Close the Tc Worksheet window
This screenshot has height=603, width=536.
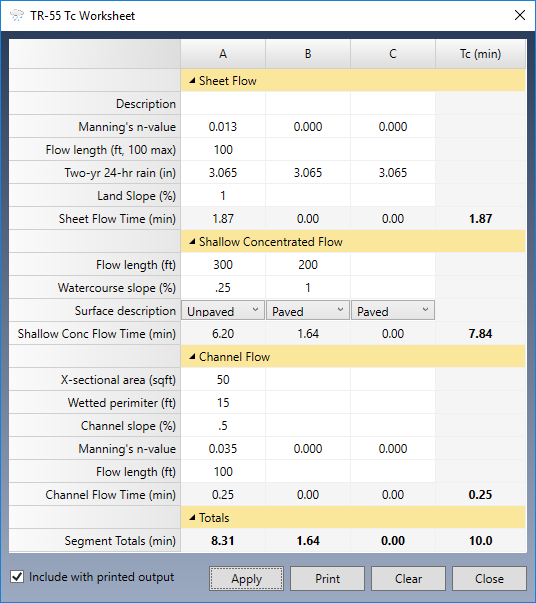coord(519,15)
